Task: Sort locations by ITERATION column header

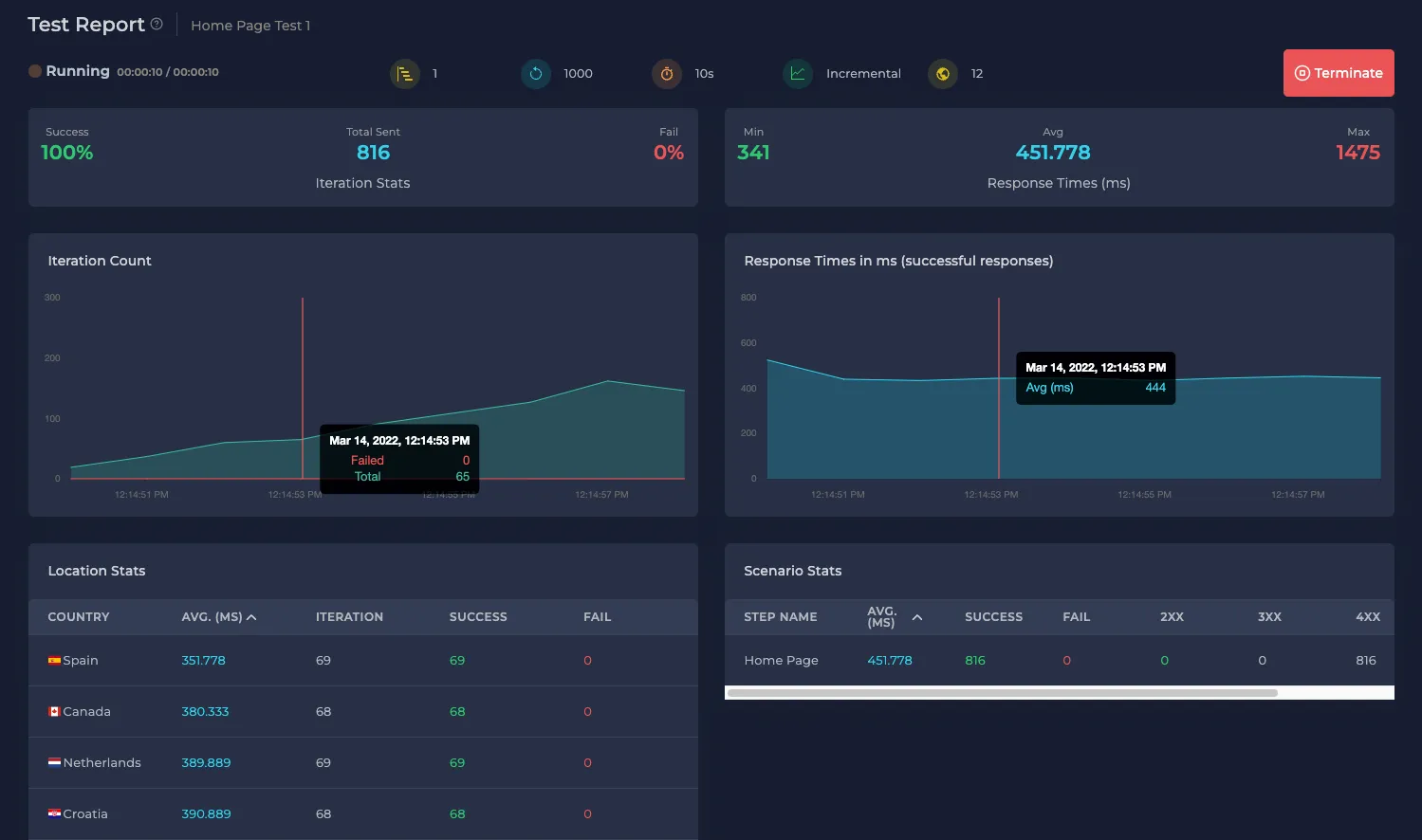Action: [x=349, y=616]
